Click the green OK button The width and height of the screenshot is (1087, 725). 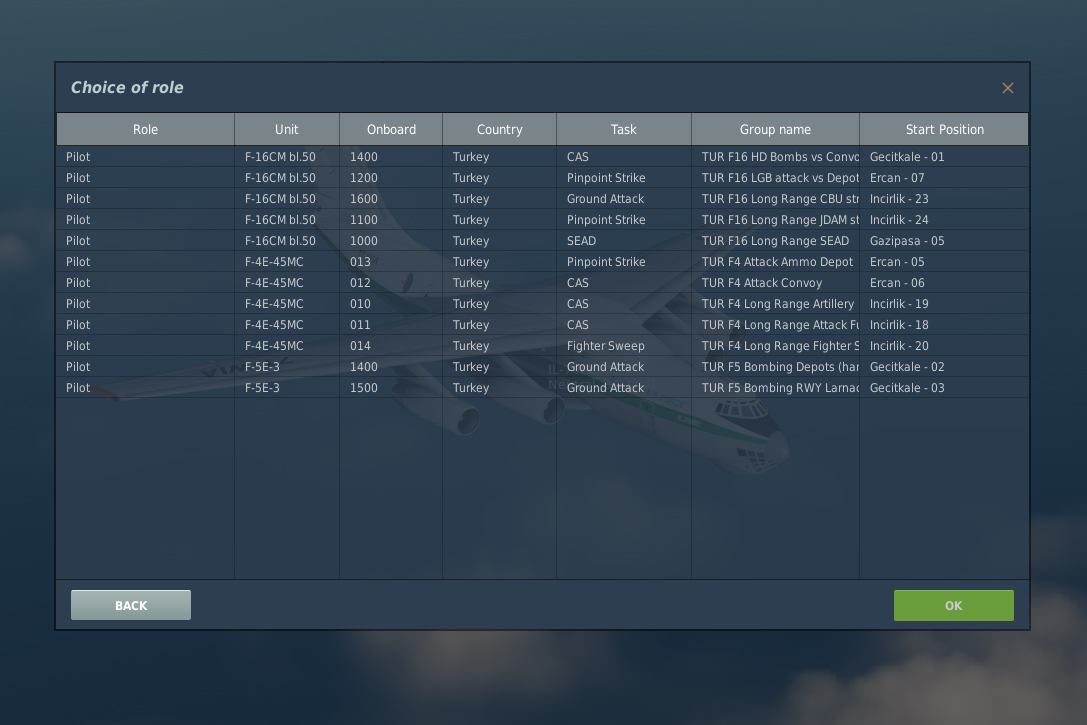tap(953, 605)
